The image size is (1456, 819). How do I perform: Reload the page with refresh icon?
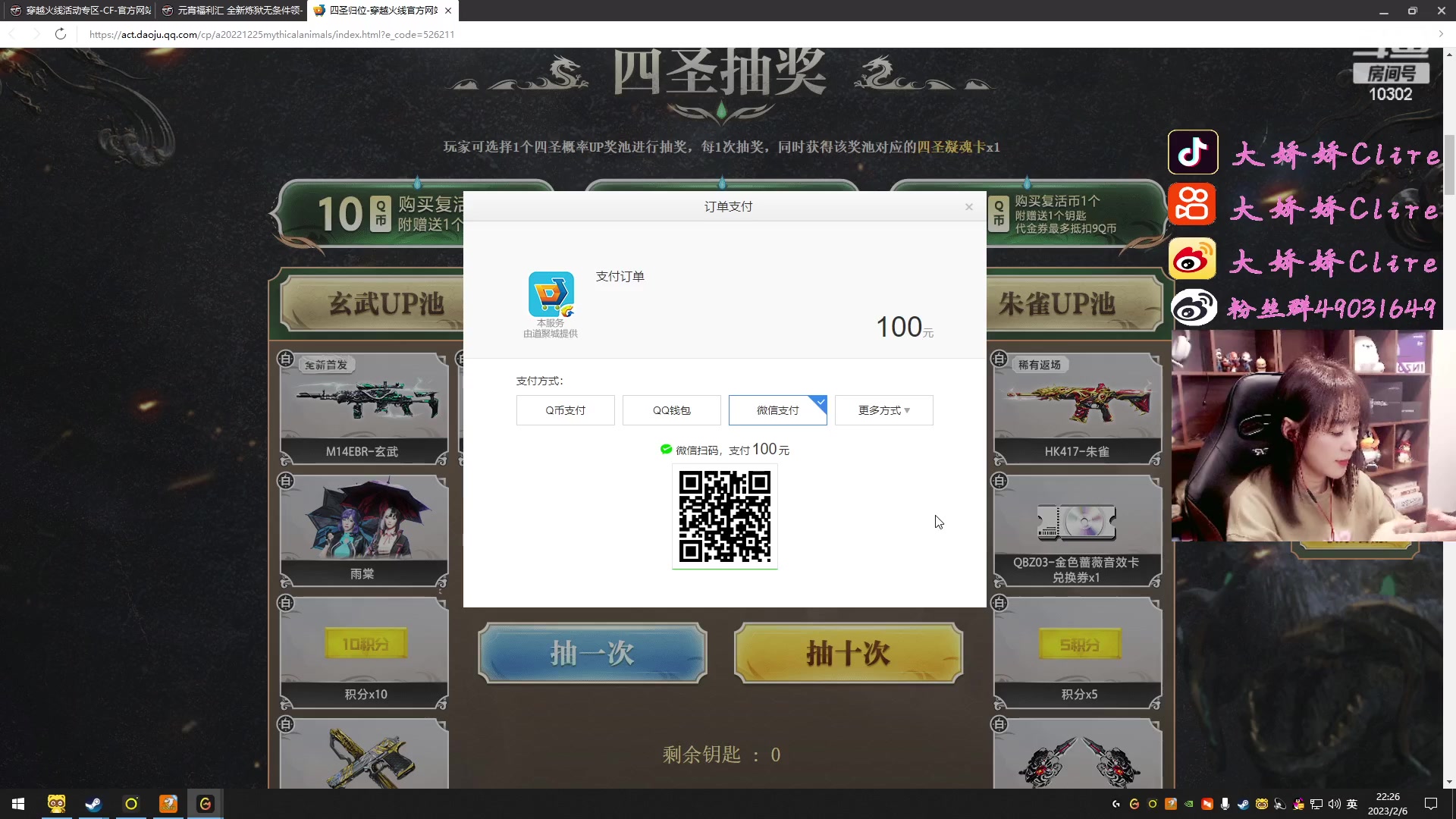coord(61,34)
